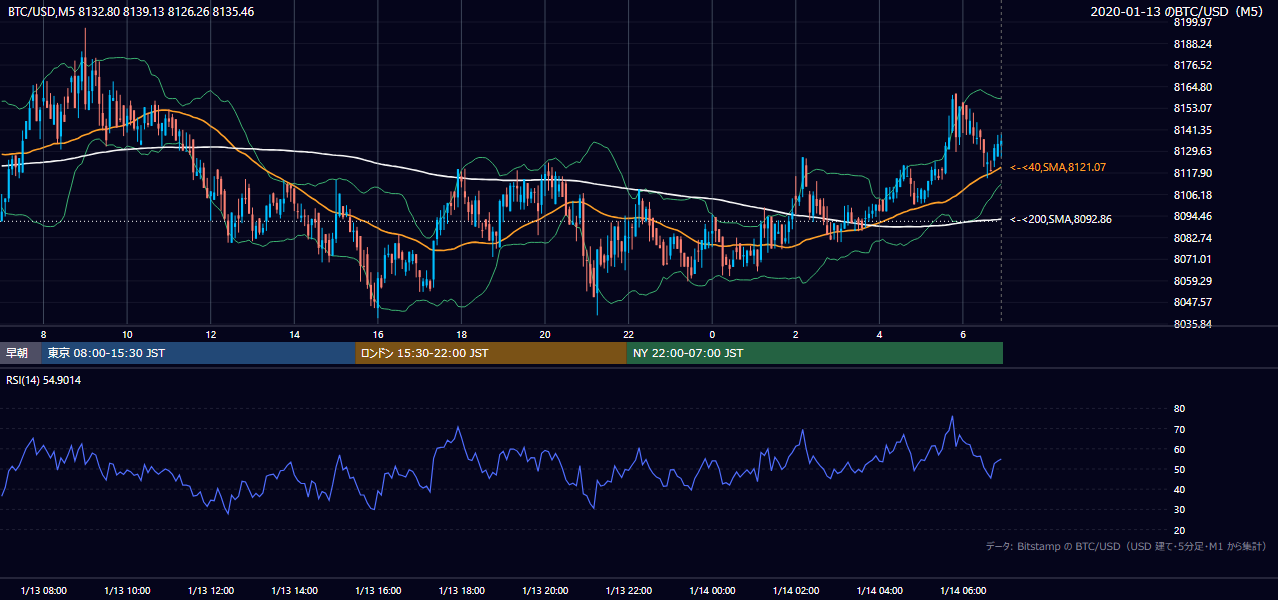Click price axis value 8129.63
This screenshot has height=600, width=1278.
(x=1192, y=151)
